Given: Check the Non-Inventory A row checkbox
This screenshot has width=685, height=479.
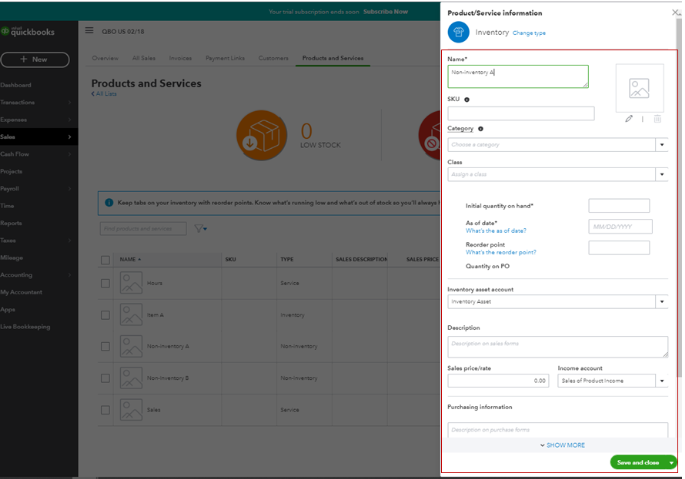Looking at the screenshot, I should (x=105, y=347).
